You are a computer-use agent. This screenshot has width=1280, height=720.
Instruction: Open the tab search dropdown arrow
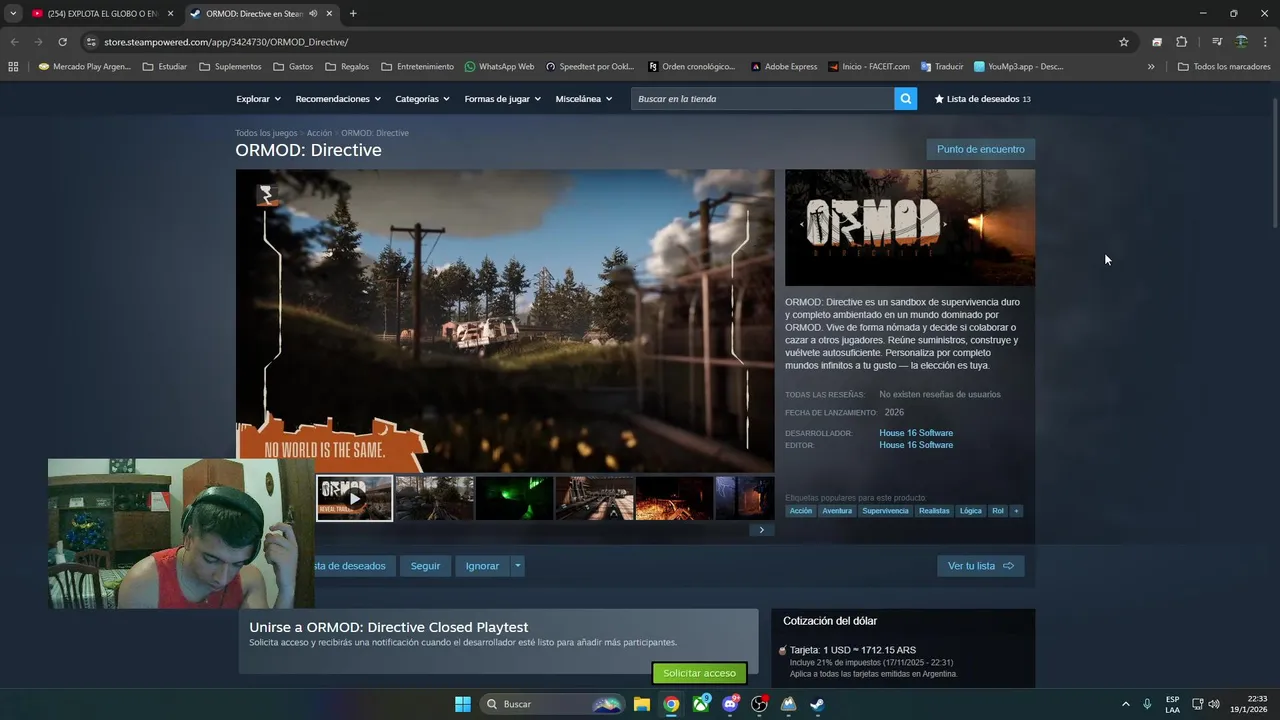pos(13,14)
